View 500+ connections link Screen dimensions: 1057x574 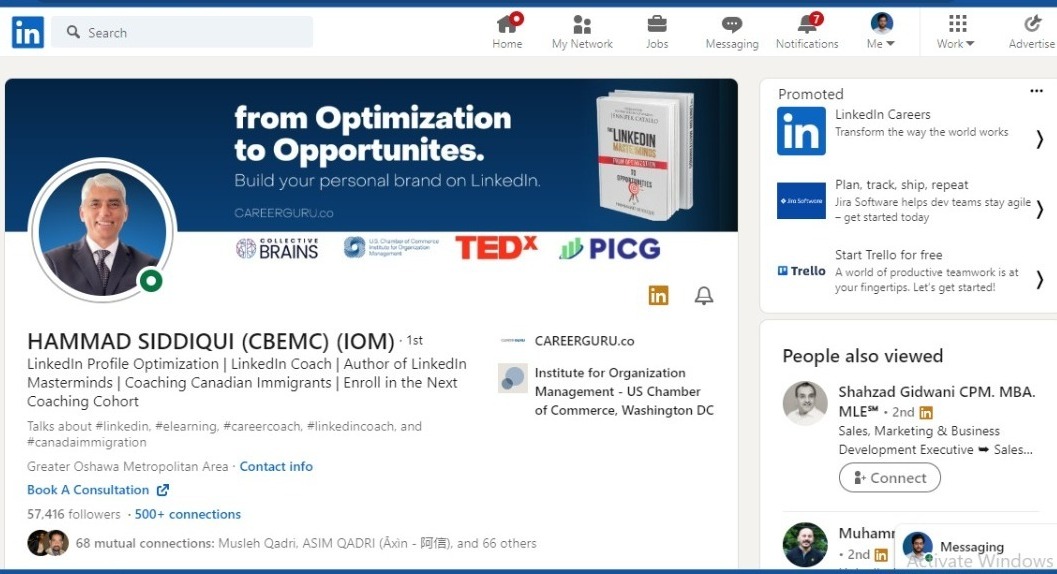pos(187,514)
